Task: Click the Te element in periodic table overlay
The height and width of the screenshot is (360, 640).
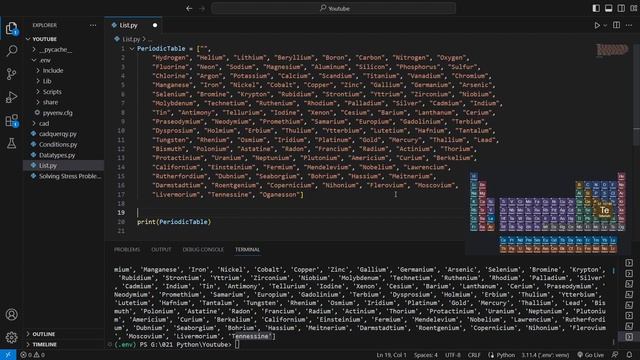Action: click(604, 211)
